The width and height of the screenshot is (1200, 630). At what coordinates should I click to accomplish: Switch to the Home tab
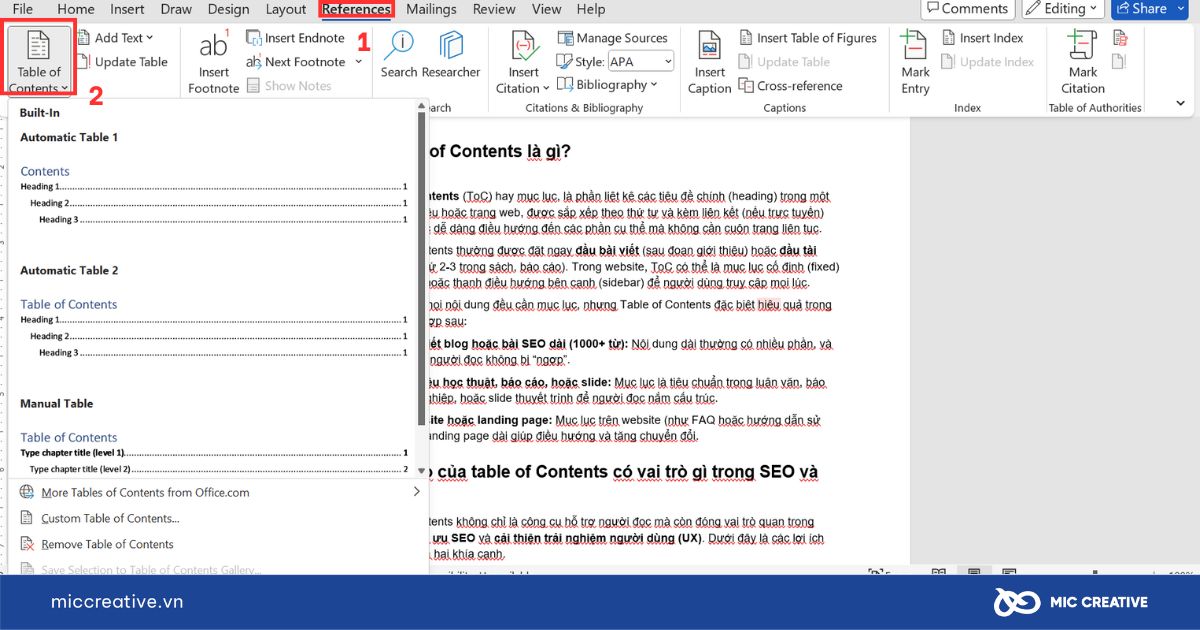click(x=76, y=9)
